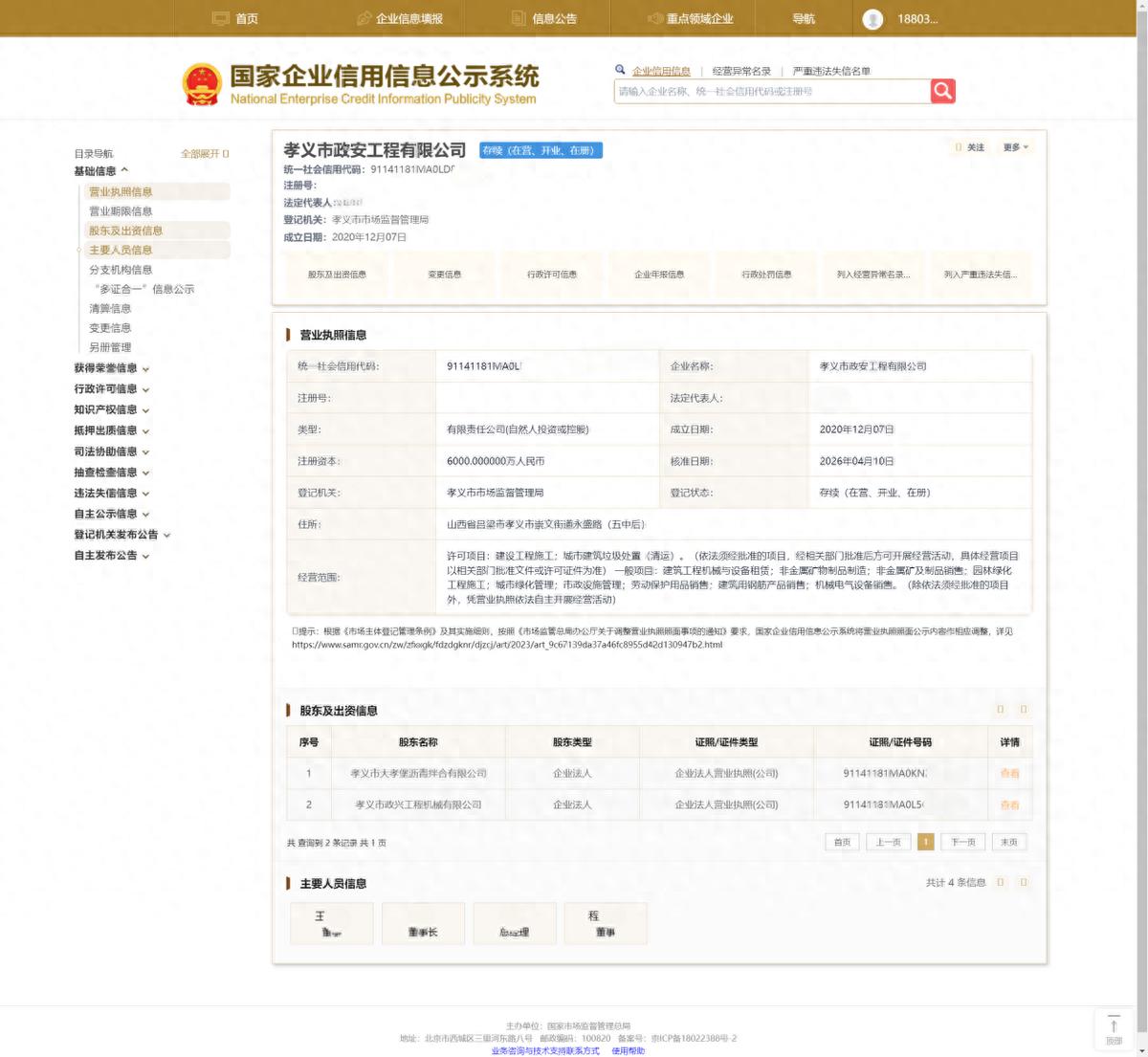Click the 关注 follow button
Image resolution: width=1148 pixels, height=1057 pixels.
point(970,147)
